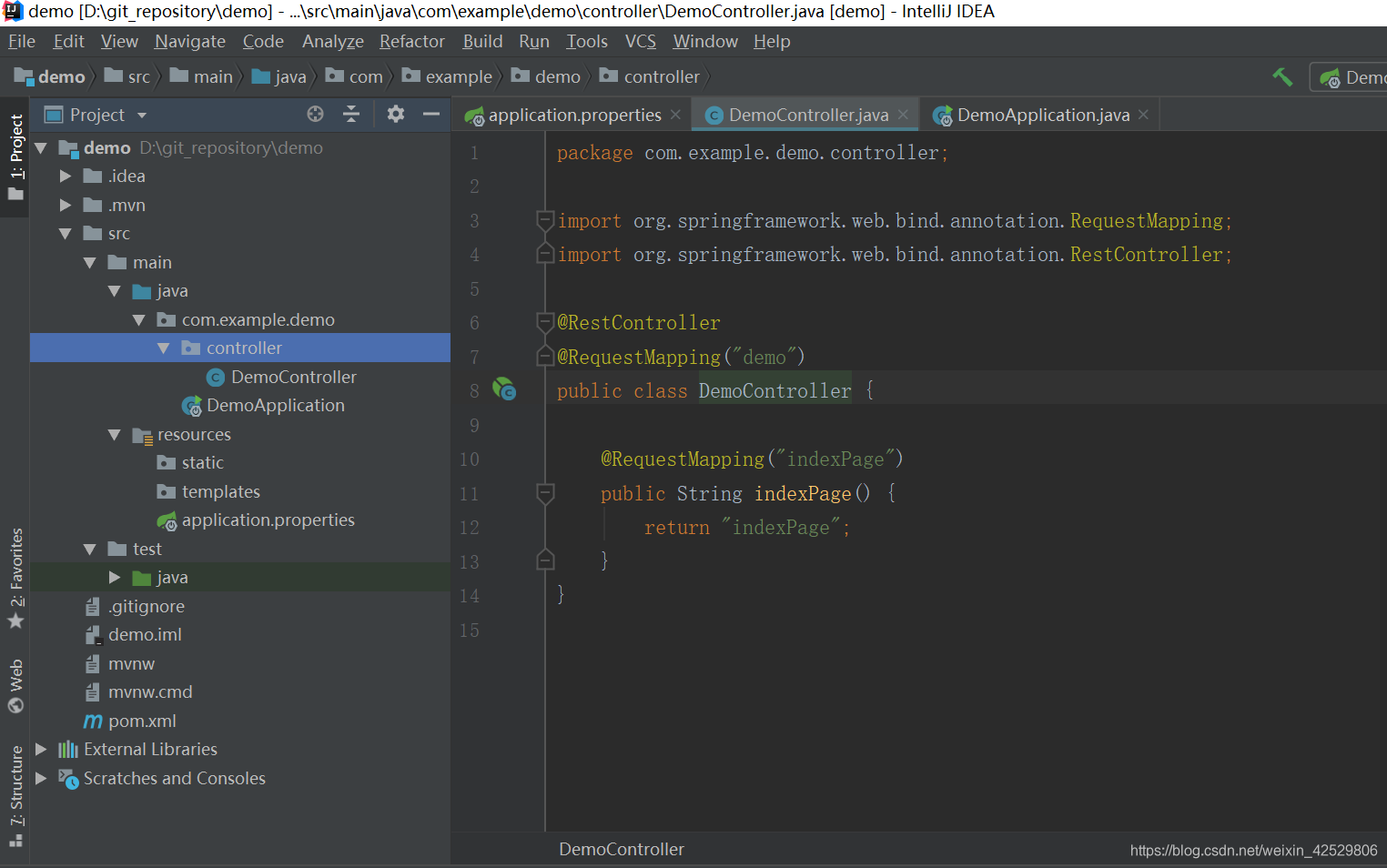Click the indexPage method name on line 11

point(803,493)
